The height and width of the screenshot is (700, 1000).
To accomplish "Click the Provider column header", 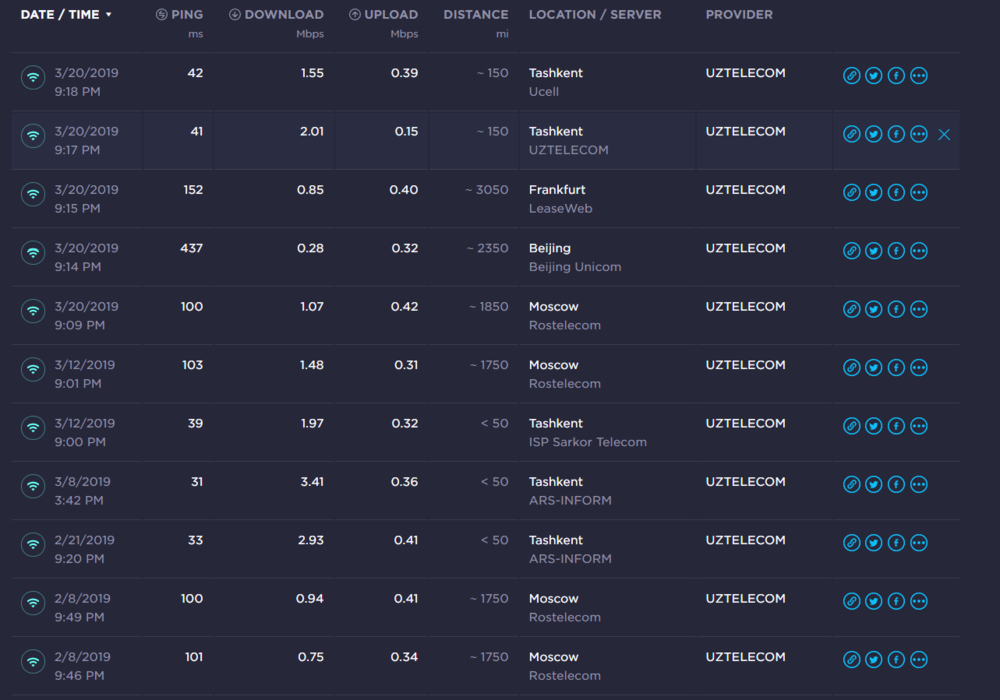I will [x=738, y=15].
